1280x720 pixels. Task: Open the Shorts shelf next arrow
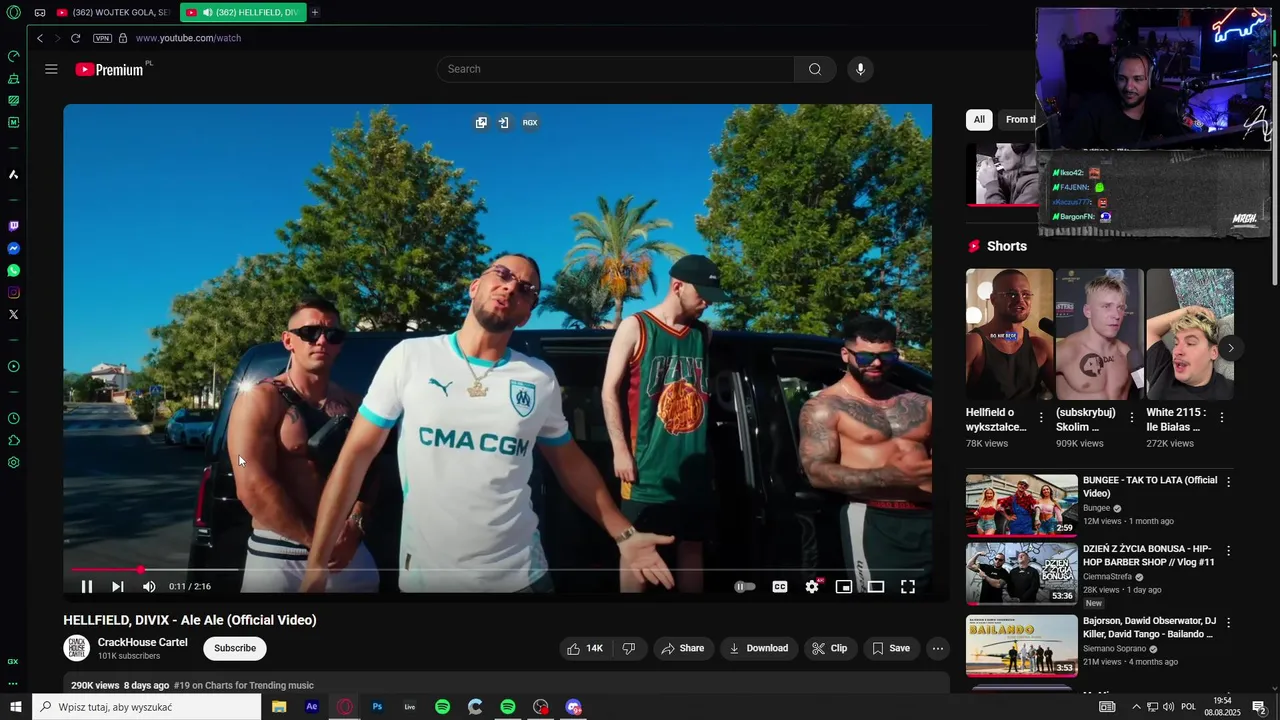[1231, 348]
